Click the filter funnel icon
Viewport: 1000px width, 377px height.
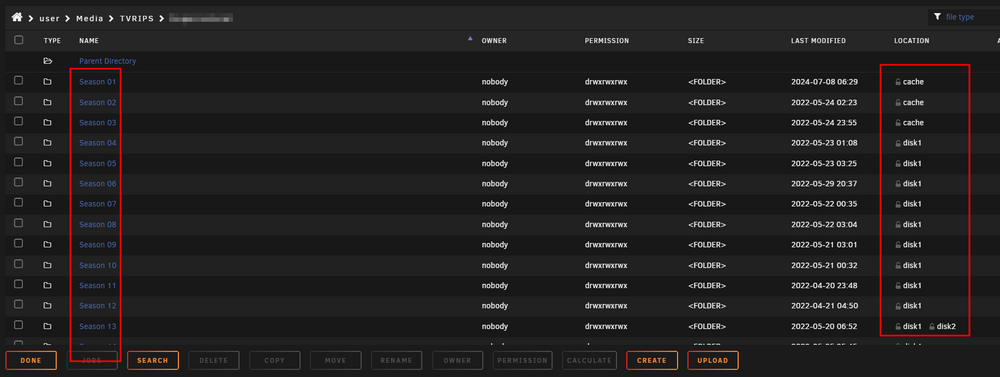[x=937, y=17]
